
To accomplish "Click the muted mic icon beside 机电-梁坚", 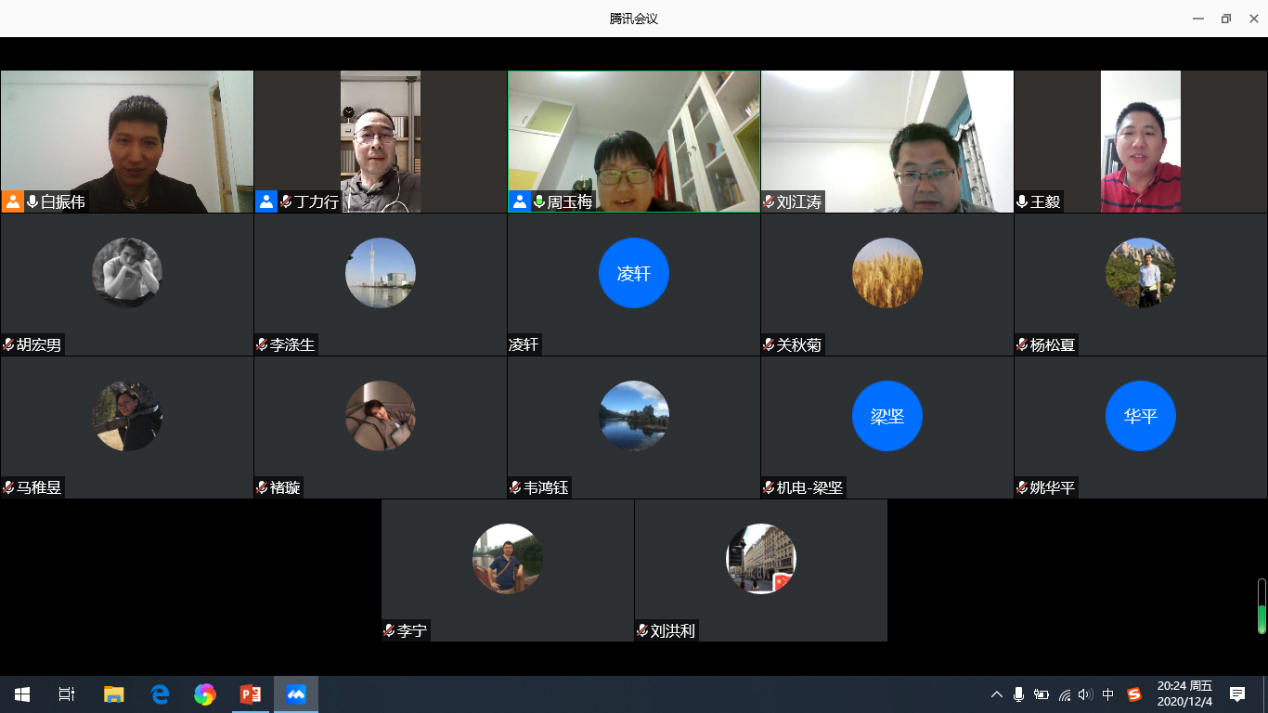I will pos(769,488).
